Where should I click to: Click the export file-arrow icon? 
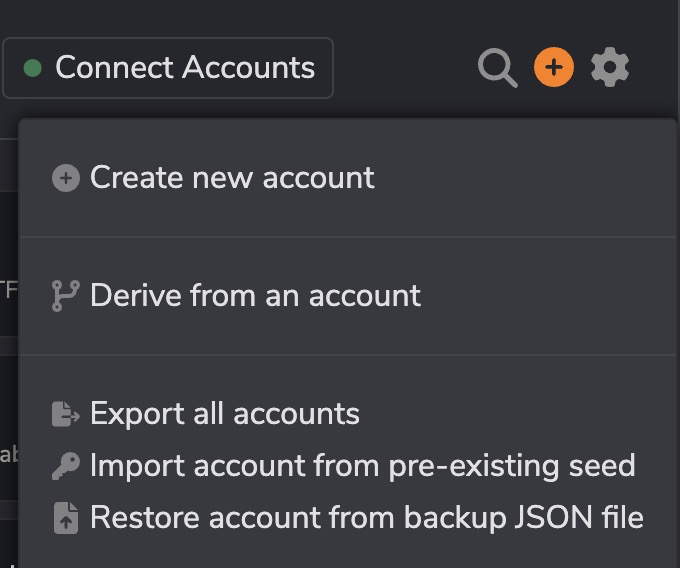[66, 414]
